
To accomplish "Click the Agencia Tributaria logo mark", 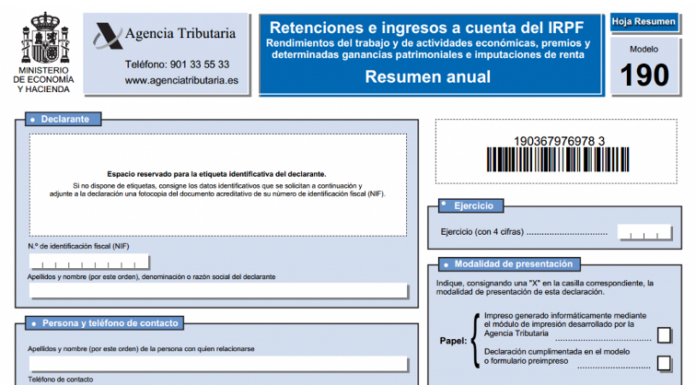I will 108,36.
